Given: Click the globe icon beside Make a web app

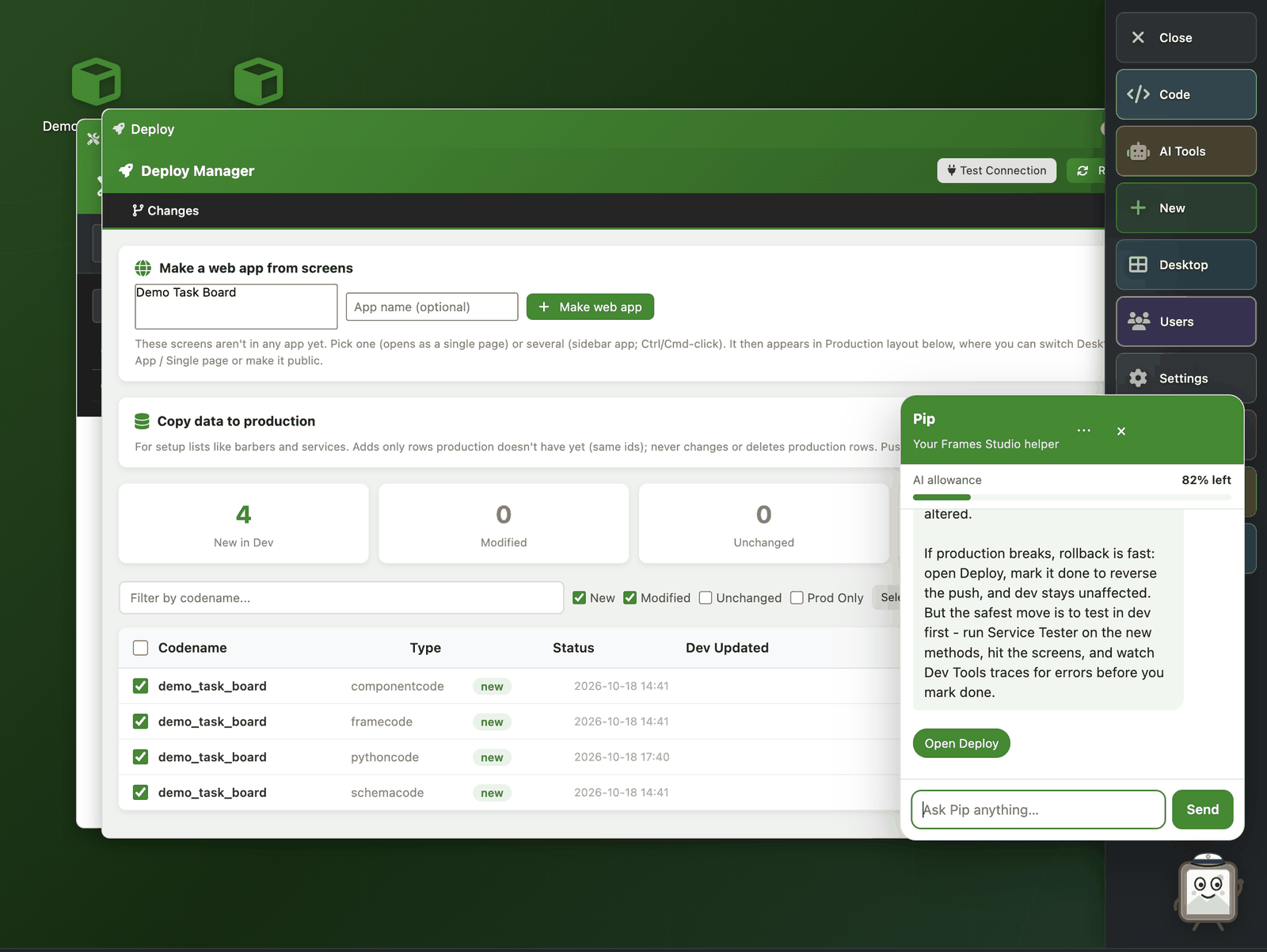Looking at the screenshot, I should point(143,268).
